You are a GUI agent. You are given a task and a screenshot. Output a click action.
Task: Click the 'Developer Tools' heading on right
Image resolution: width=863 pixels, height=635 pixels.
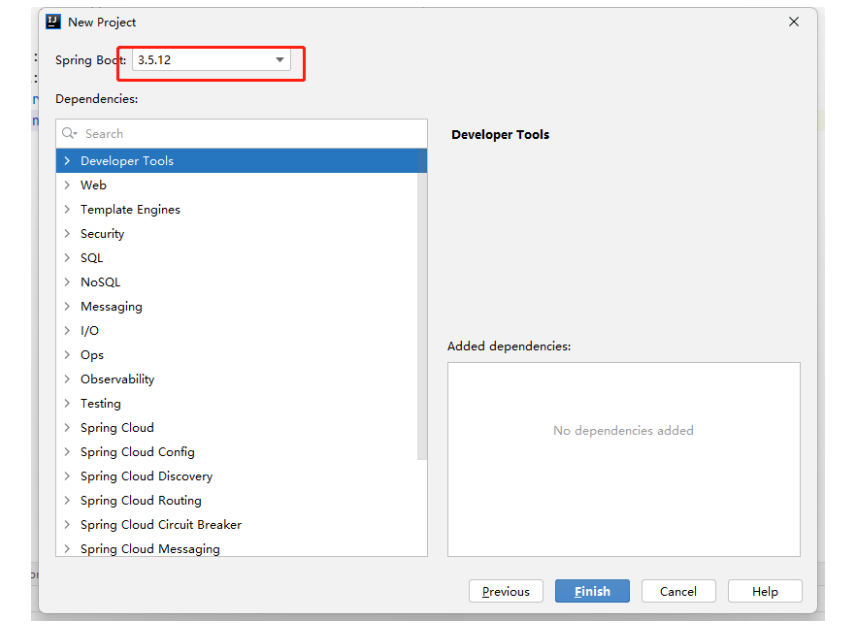coord(500,135)
